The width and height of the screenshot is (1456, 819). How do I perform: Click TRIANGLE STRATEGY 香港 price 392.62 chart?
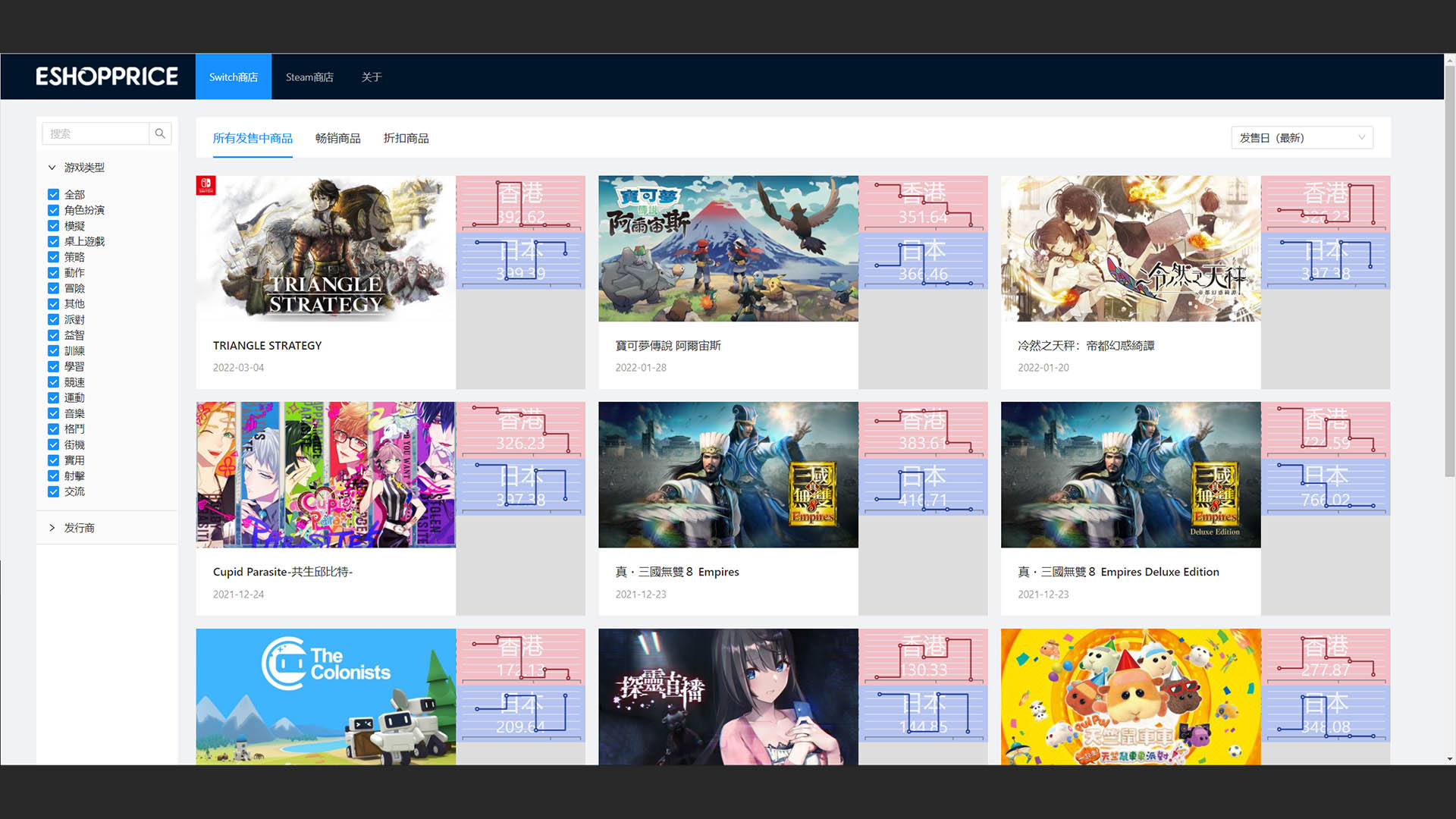(521, 204)
